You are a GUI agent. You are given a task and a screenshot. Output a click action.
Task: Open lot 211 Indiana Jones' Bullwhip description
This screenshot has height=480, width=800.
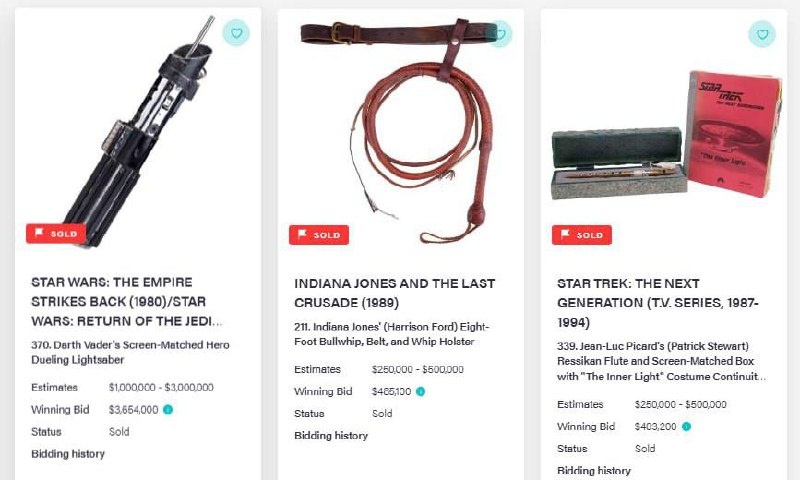tap(391, 334)
